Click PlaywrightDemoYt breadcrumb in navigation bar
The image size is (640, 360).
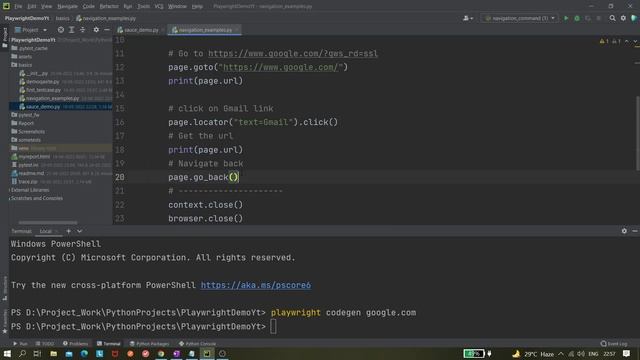[x=27, y=18]
